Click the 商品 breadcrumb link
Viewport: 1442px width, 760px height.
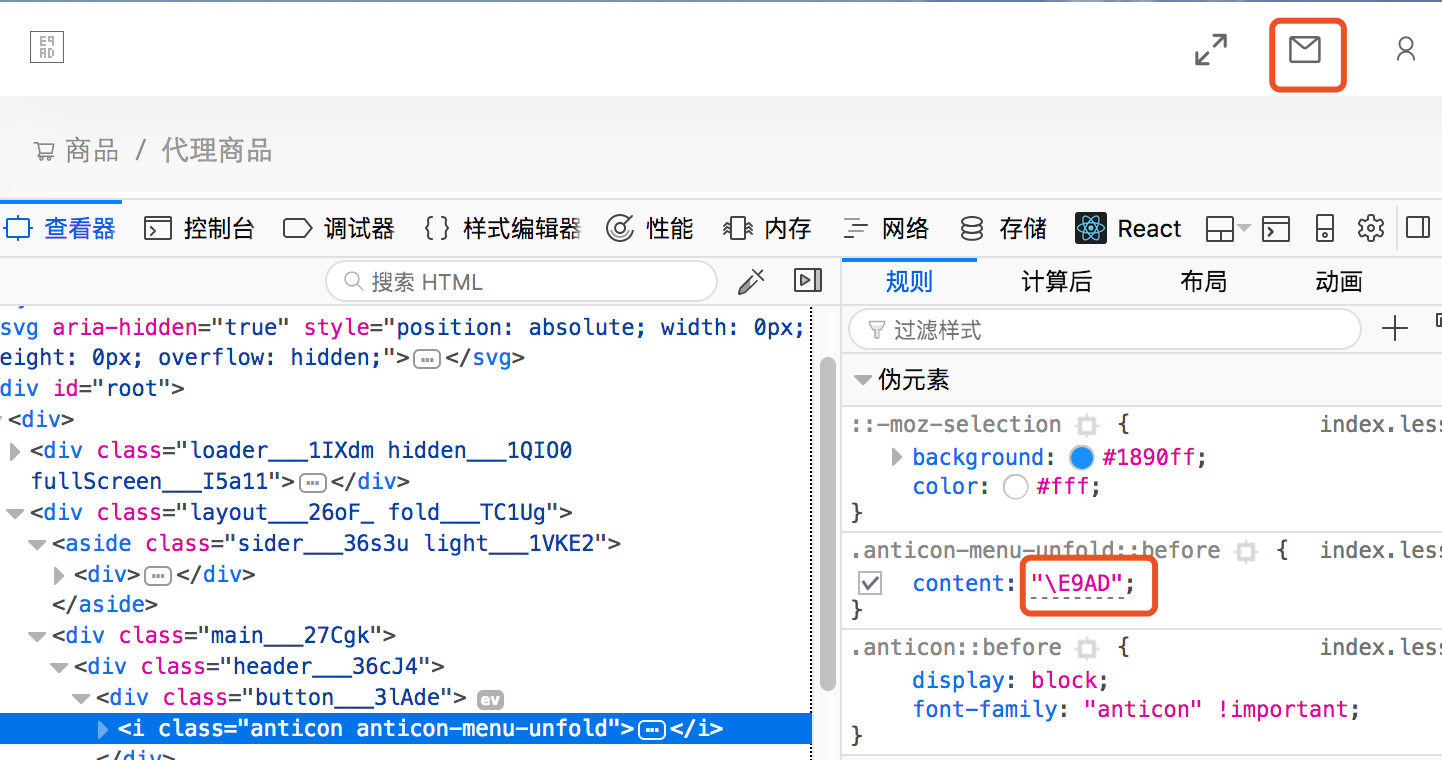92,151
